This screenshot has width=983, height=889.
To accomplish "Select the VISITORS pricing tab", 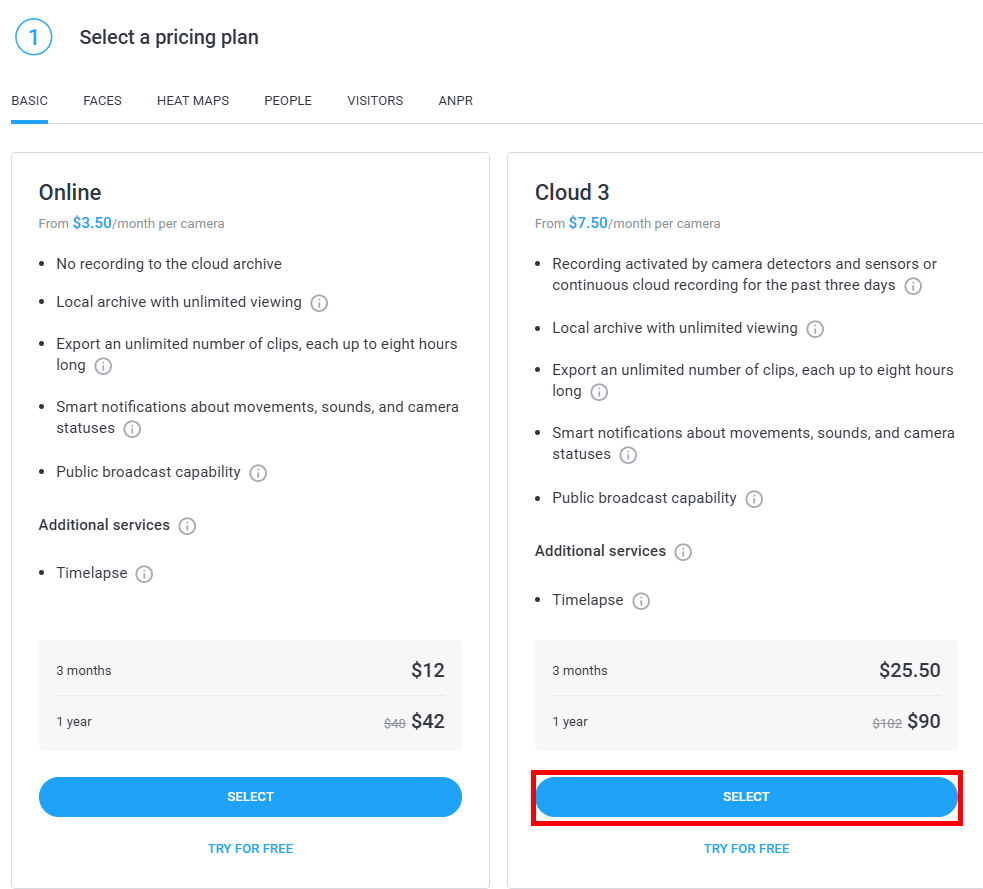I will pyautogui.click(x=375, y=101).
